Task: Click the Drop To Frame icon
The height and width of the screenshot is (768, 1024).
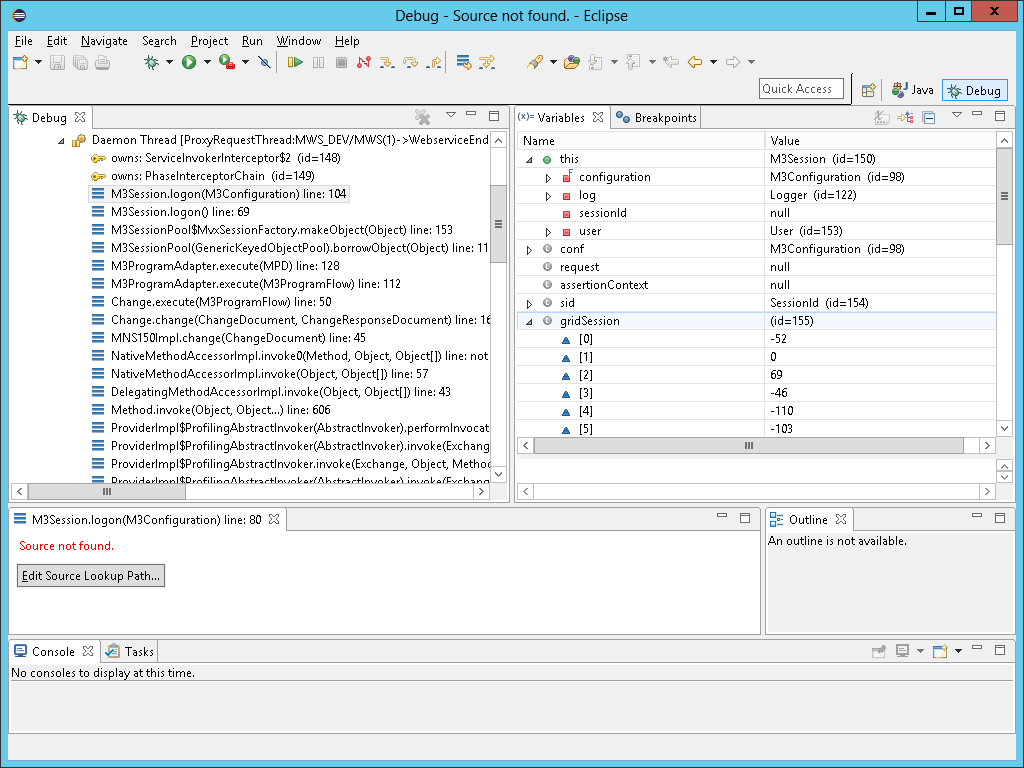Action: (464, 62)
